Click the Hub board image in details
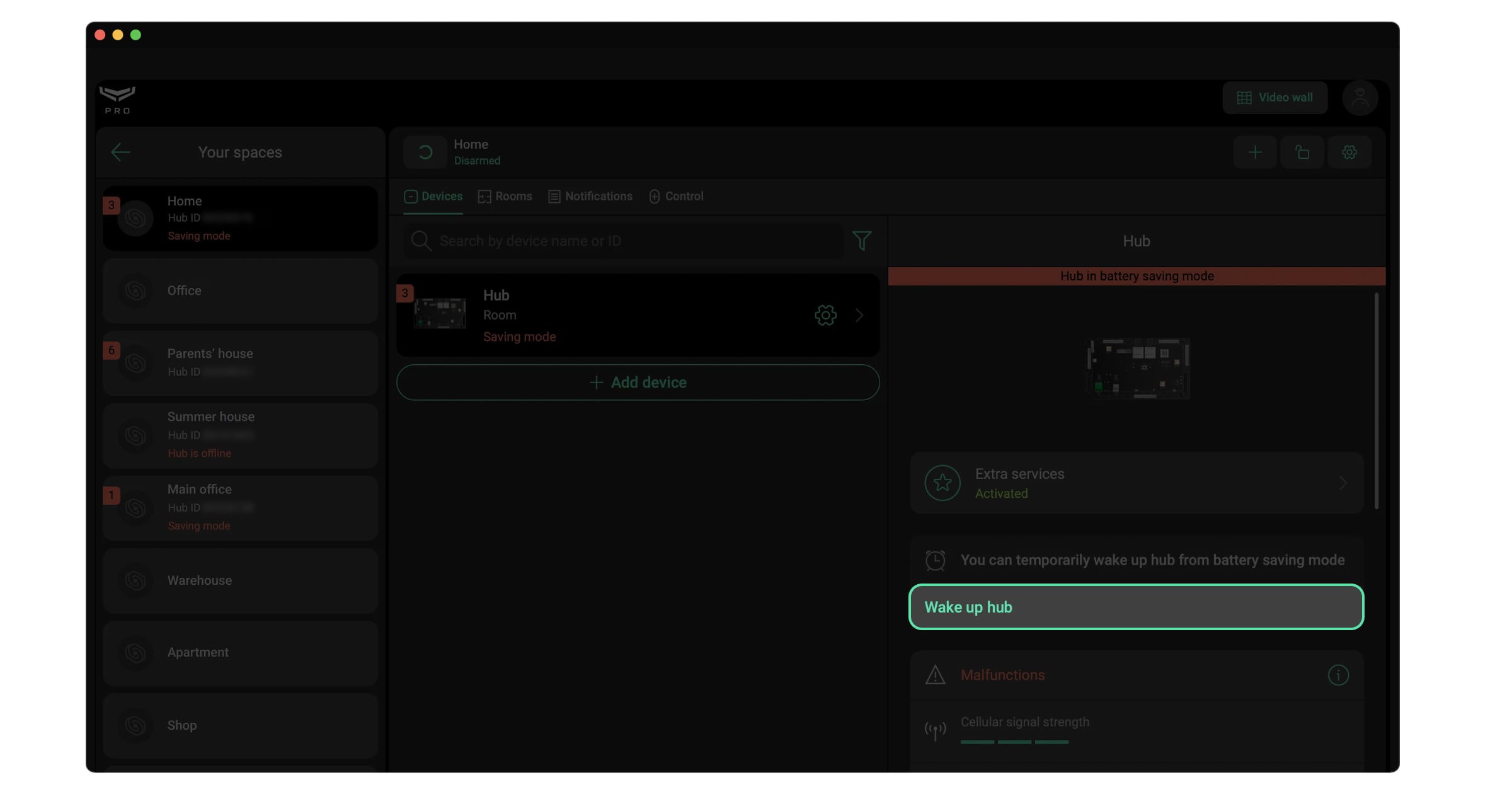Viewport: 1512px width, 794px height. pyautogui.click(x=1138, y=369)
